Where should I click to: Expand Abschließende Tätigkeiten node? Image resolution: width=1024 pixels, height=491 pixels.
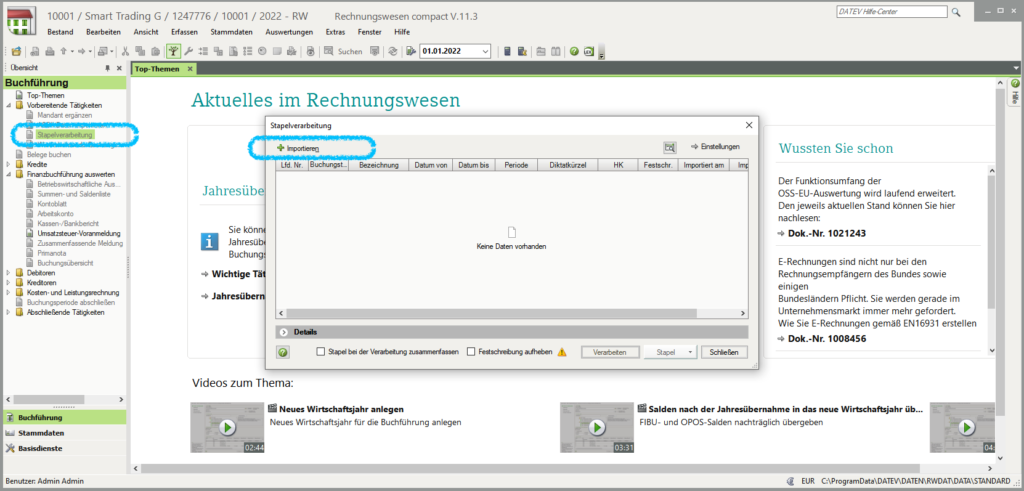click(x=8, y=312)
